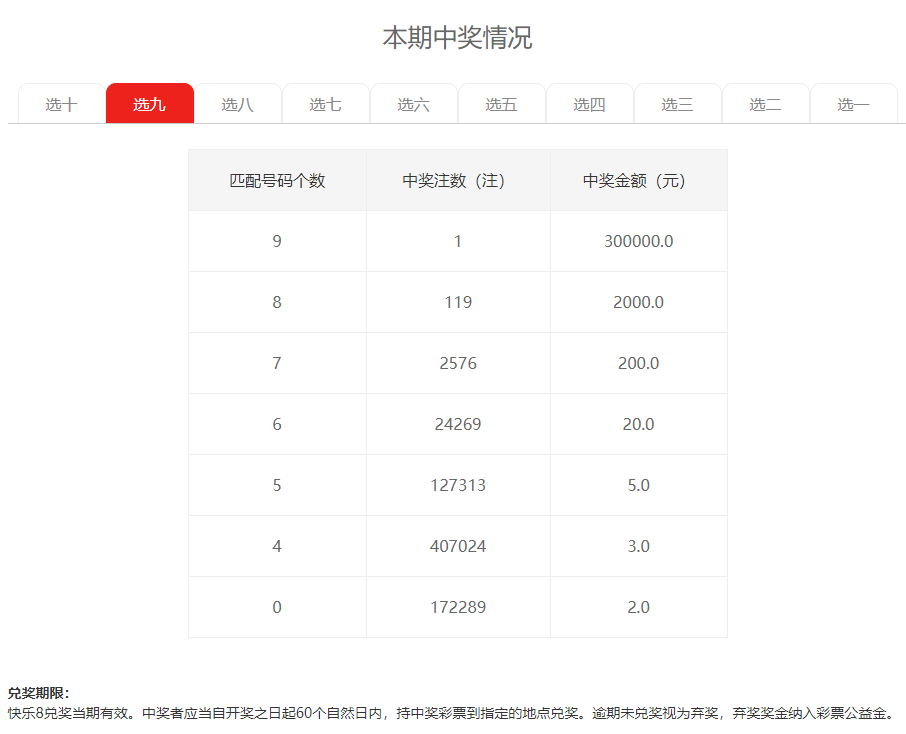Viewport: 906px width, 734px height.
Task: Click the 本期中奖情况 heading
Action: pyautogui.click(x=457, y=38)
